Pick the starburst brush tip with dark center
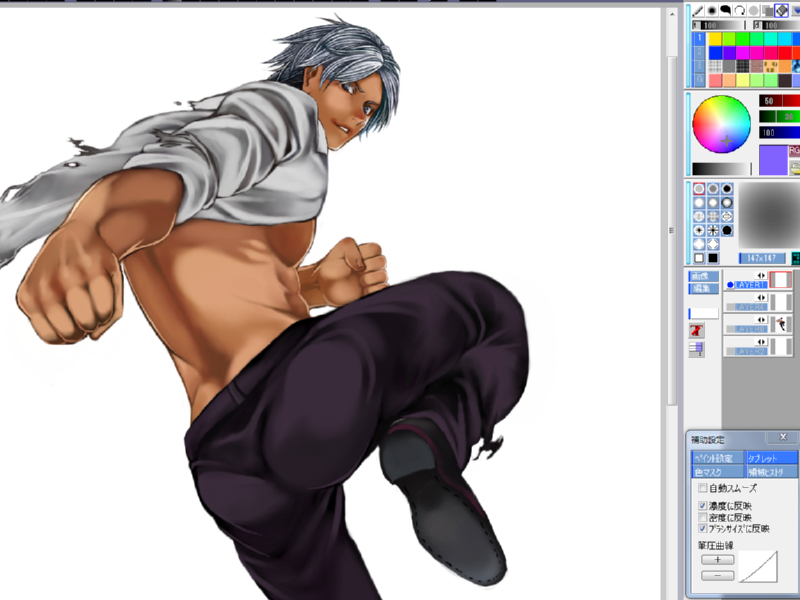Viewport: 800px width, 600px height. click(x=699, y=230)
